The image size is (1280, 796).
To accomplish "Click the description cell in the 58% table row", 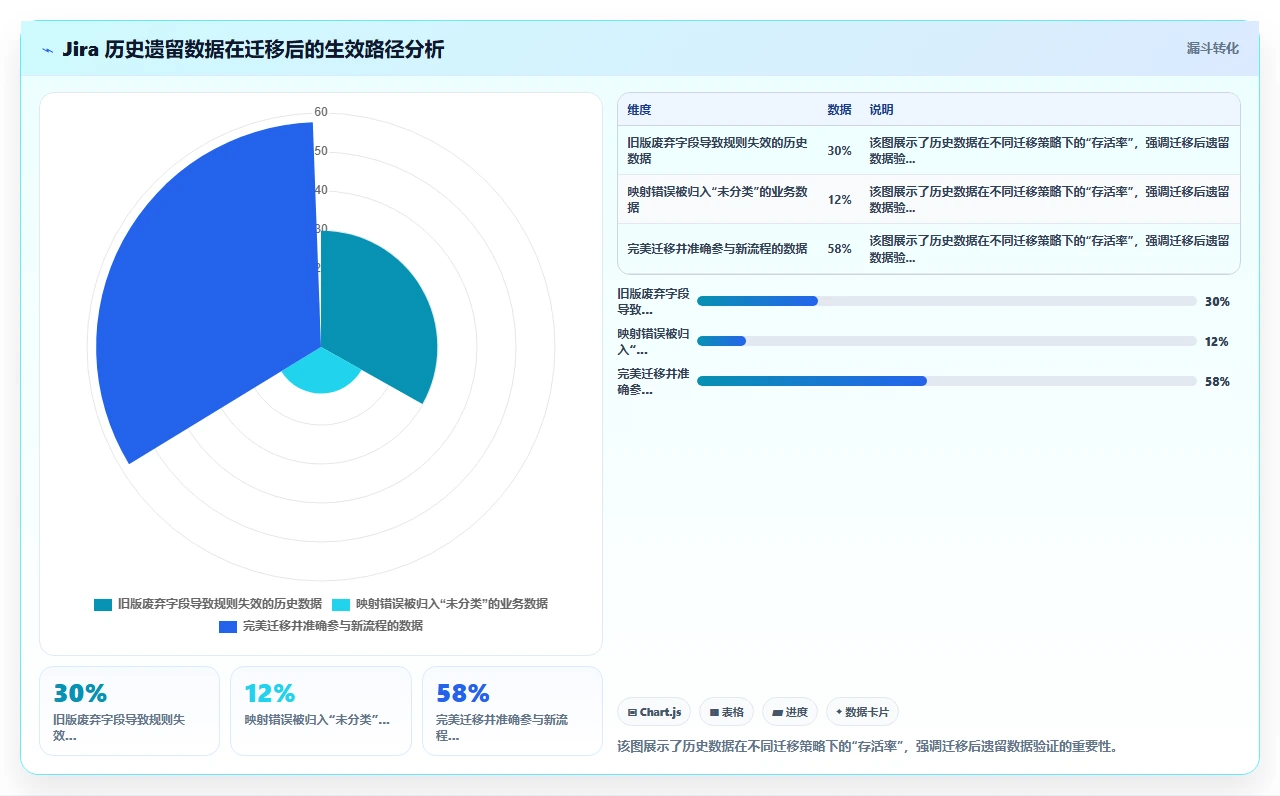I will click(1049, 248).
